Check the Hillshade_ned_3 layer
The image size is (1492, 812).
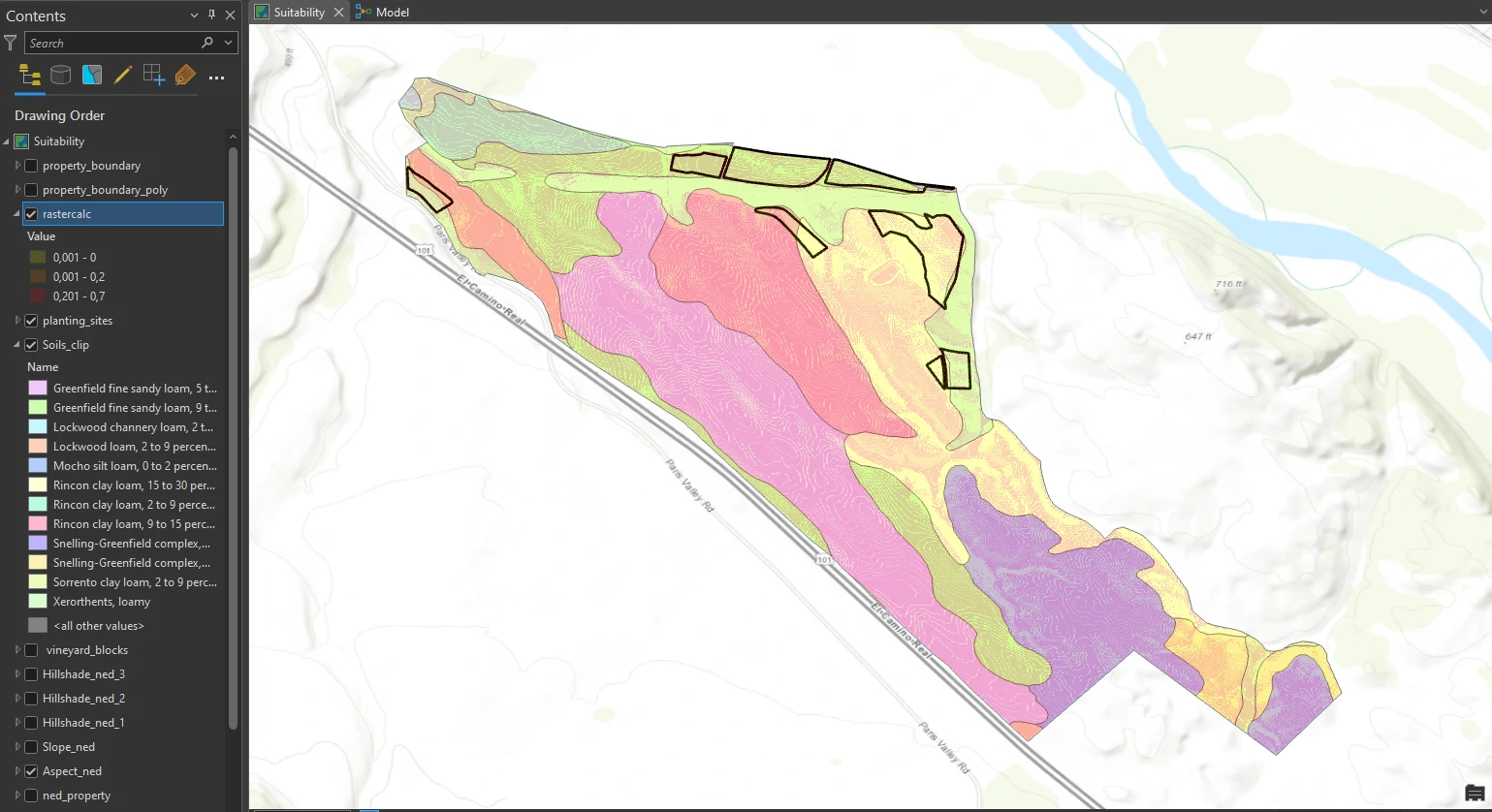[31, 674]
